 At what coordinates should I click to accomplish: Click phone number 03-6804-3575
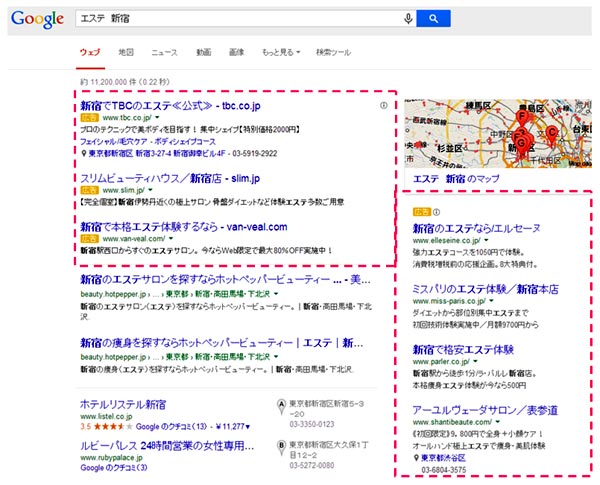tap(443, 470)
